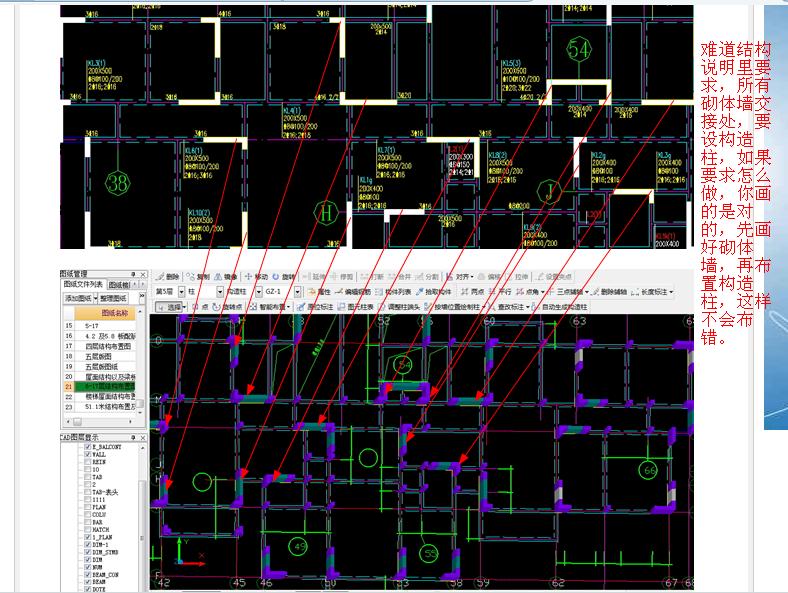Toggle the BEAM_CON layer checkbox
The width and height of the screenshot is (788, 593).
point(88,575)
